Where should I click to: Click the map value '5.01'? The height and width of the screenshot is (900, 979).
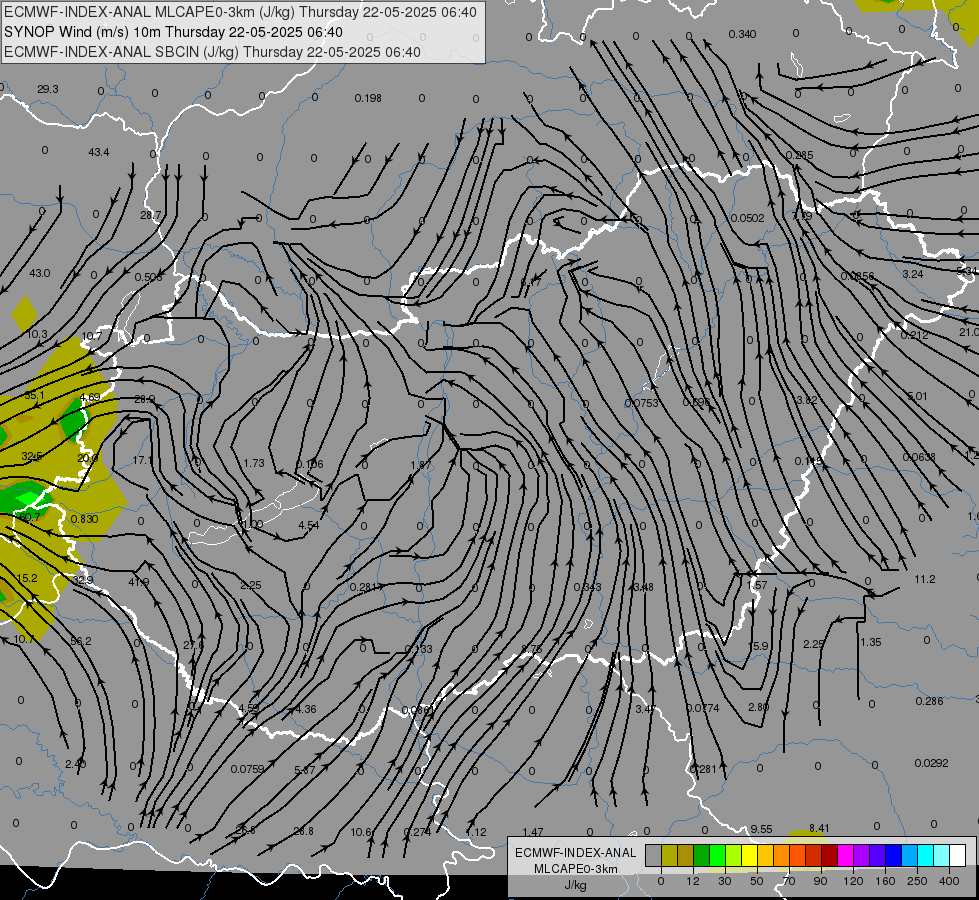pos(917,396)
